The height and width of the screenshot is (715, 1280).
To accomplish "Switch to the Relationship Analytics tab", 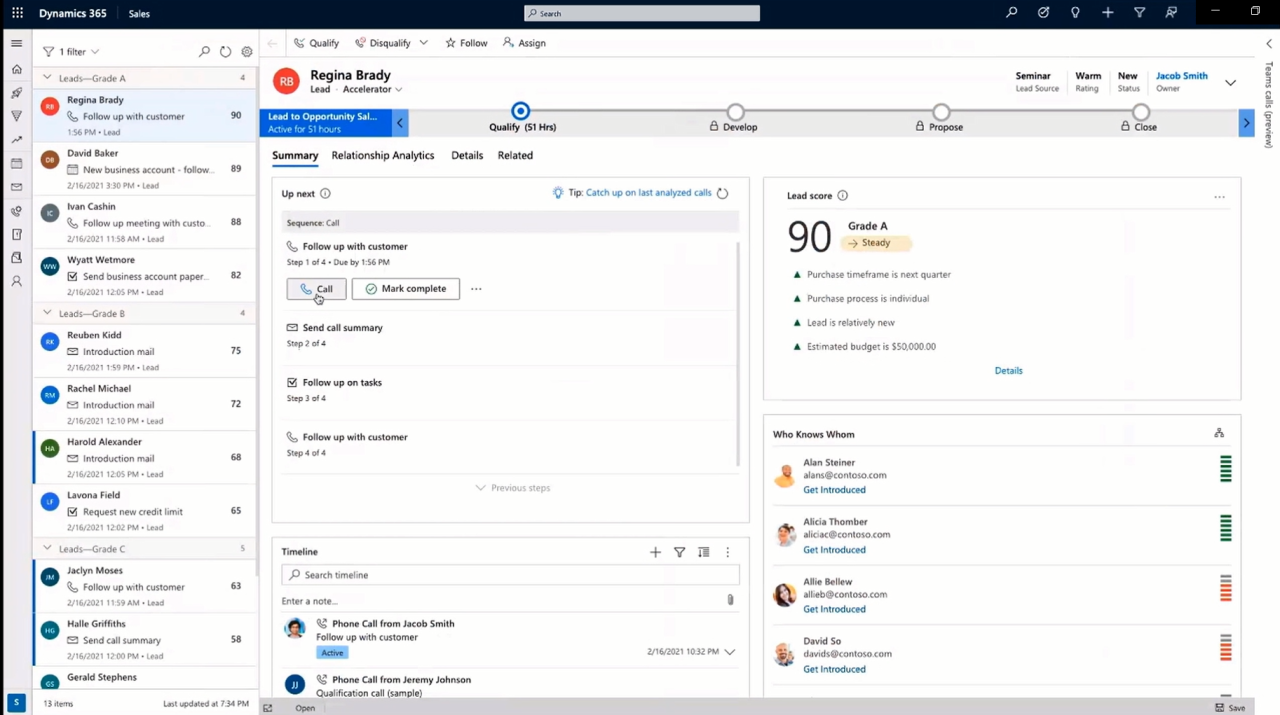I will point(382,155).
